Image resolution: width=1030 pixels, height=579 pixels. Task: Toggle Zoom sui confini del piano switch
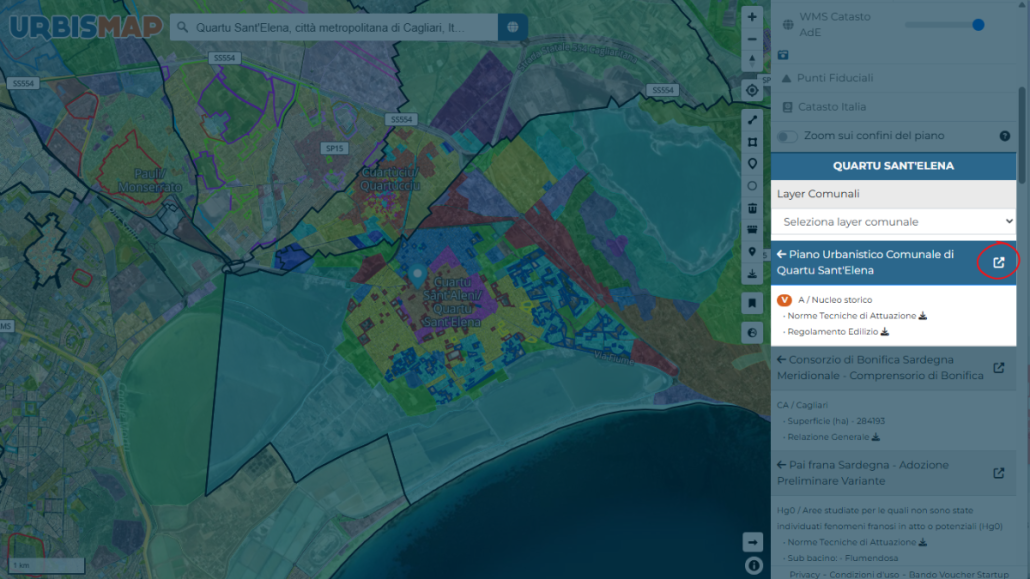click(787, 137)
